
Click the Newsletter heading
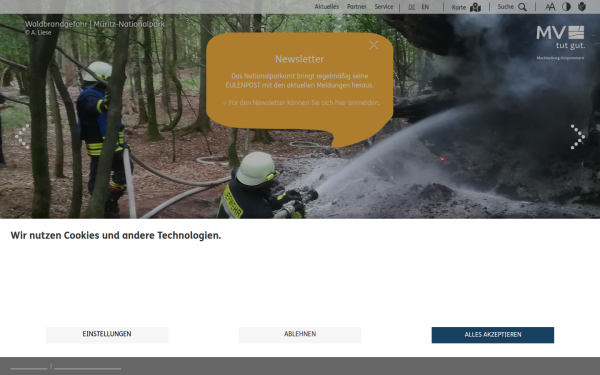coord(300,59)
